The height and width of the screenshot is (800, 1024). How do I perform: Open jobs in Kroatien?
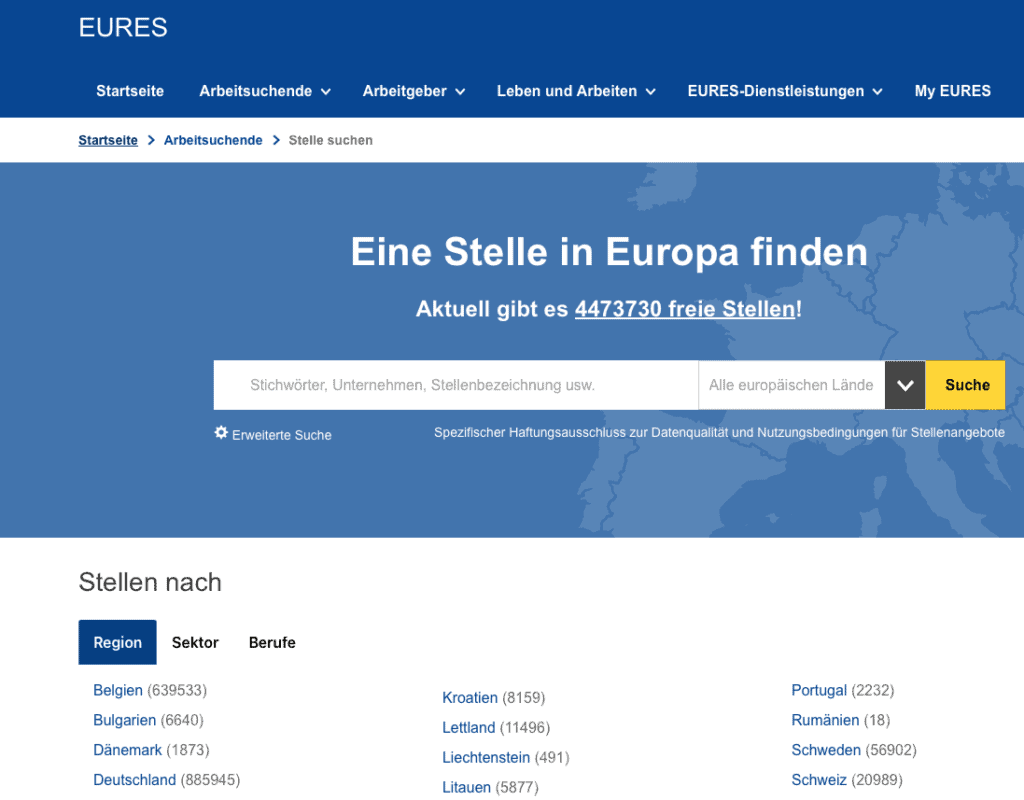click(470, 698)
